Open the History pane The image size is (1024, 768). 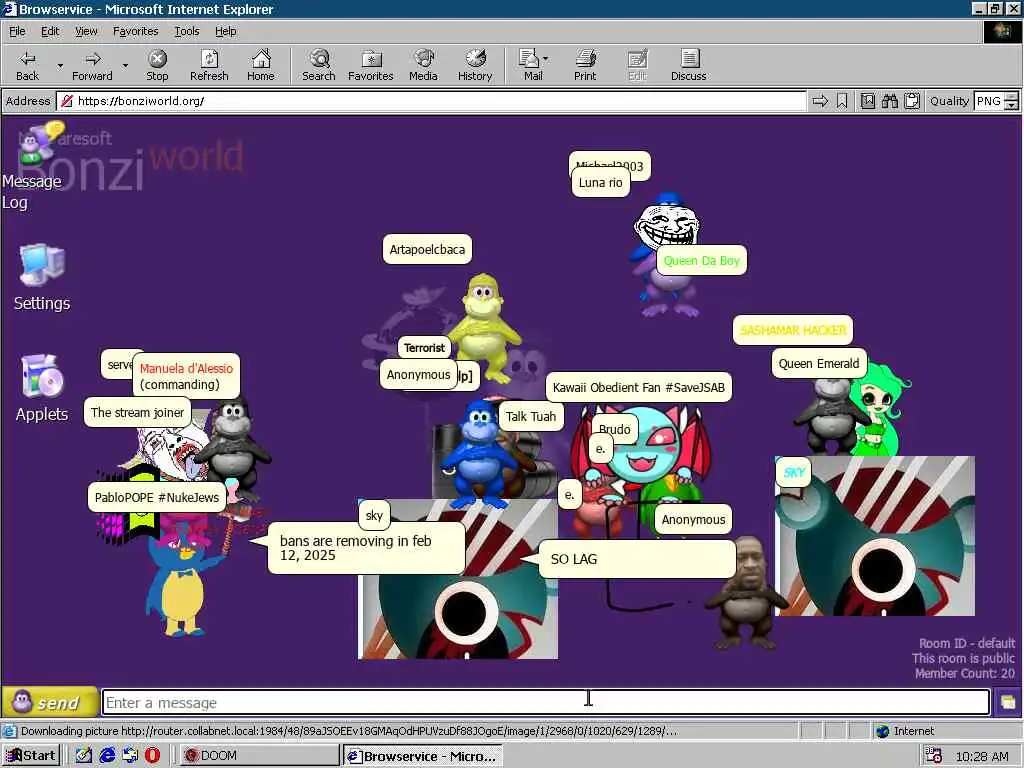coord(475,65)
